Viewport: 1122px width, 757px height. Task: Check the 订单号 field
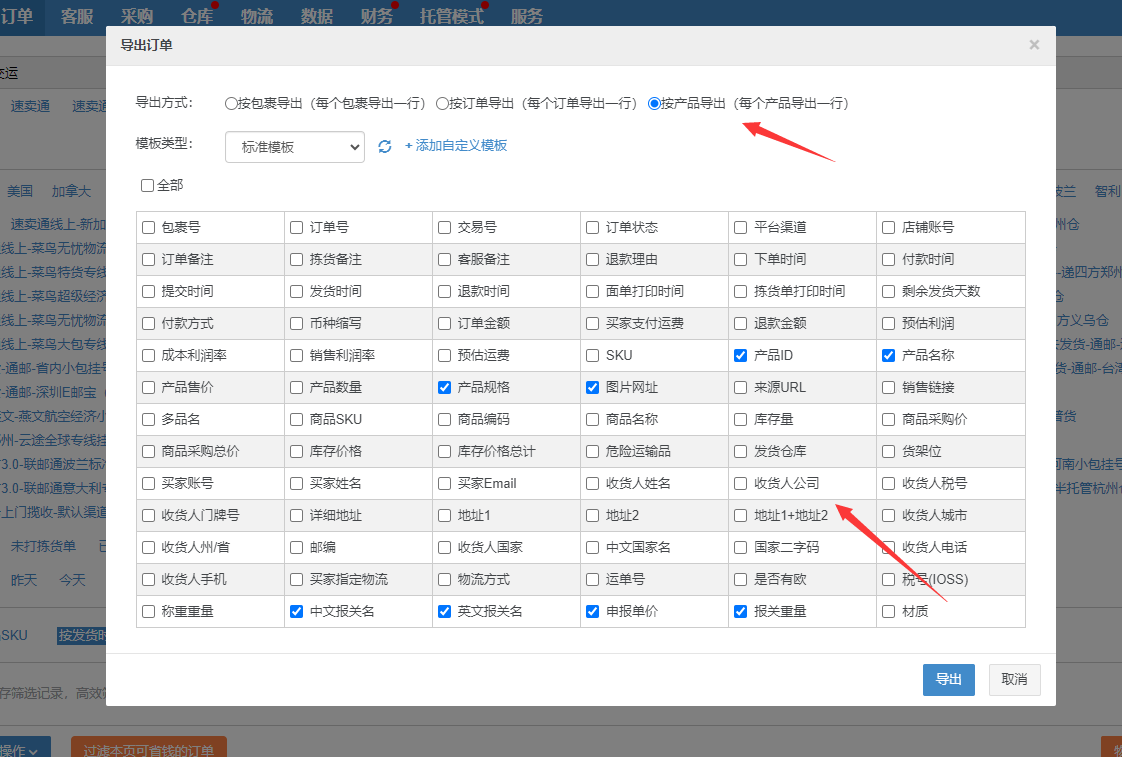tap(296, 228)
